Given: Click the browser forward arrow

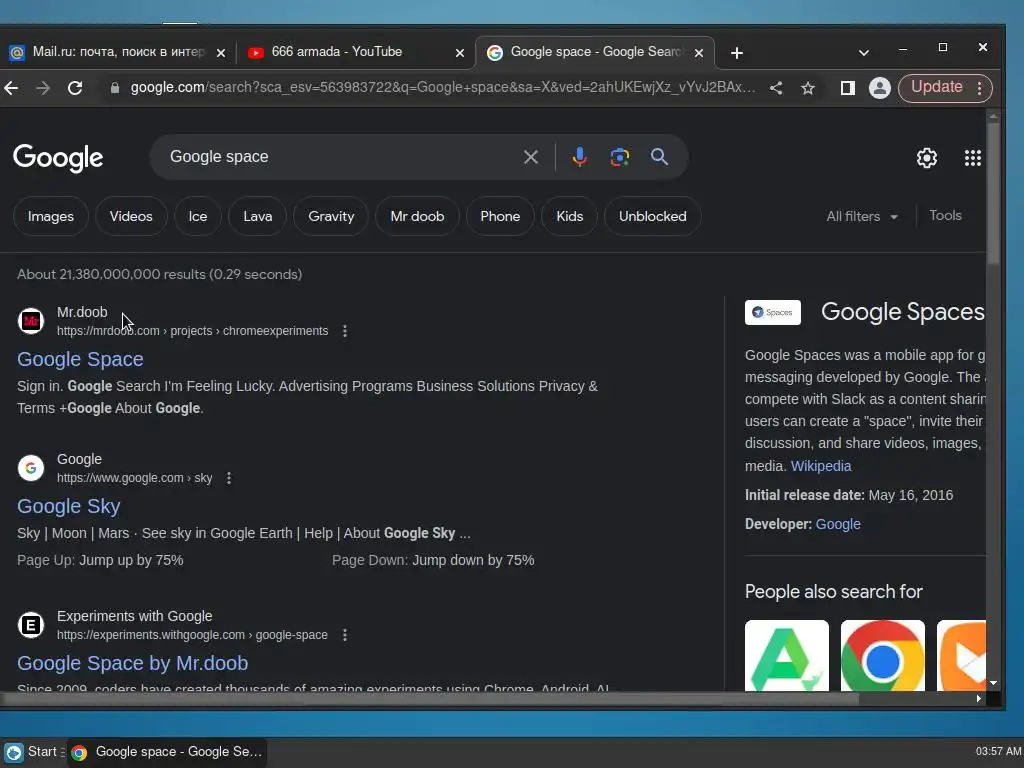Looking at the screenshot, I should tap(43, 88).
